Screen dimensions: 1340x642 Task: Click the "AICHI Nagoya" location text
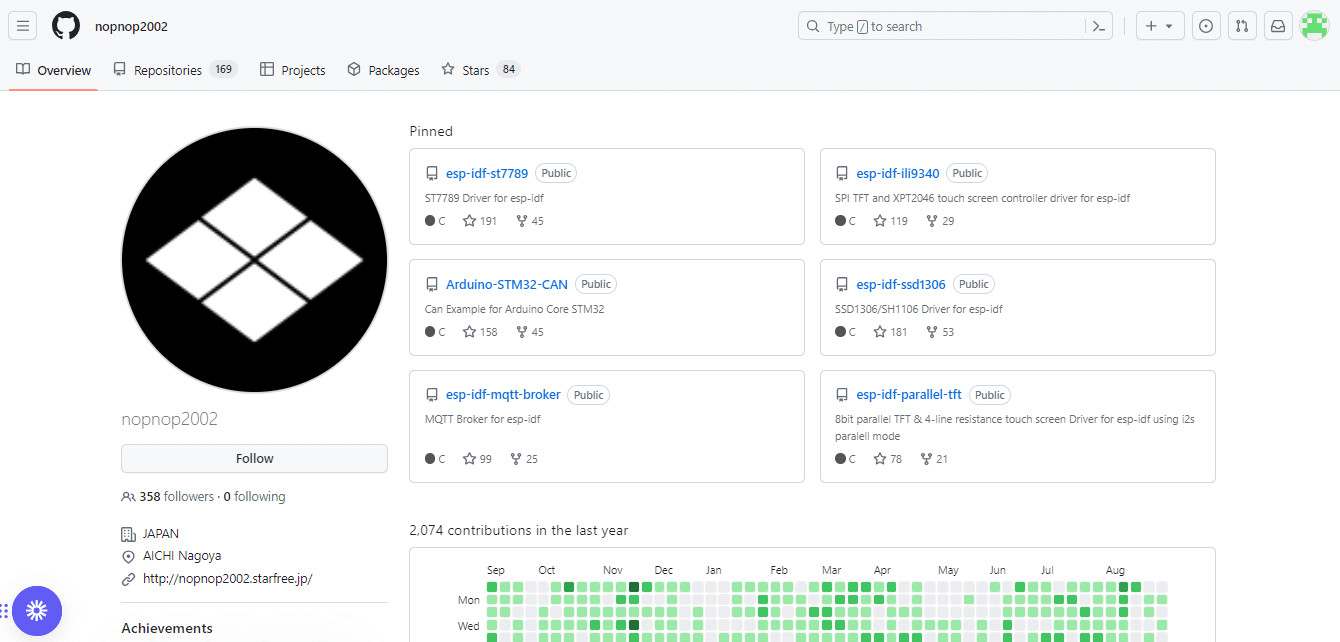click(x=182, y=556)
